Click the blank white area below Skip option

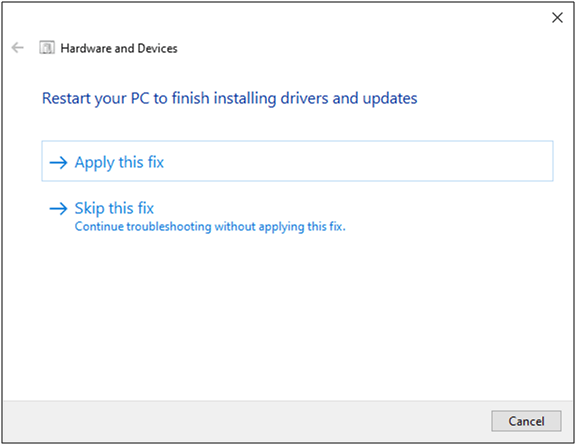(287, 317)
